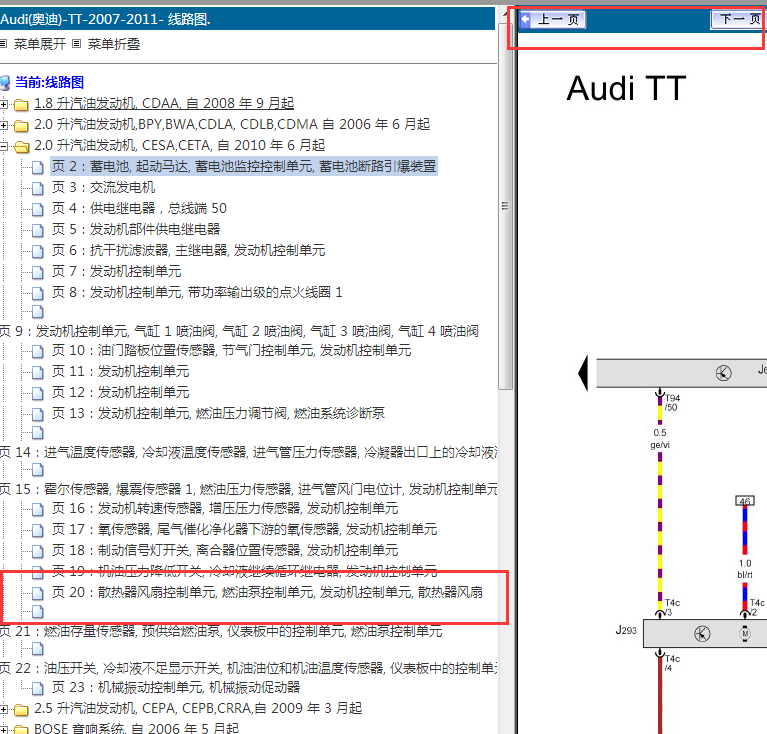Go to previous page with 上一页 button
Image resolution: width=767 pixels, height=734 pixels.
pos(552,20)
